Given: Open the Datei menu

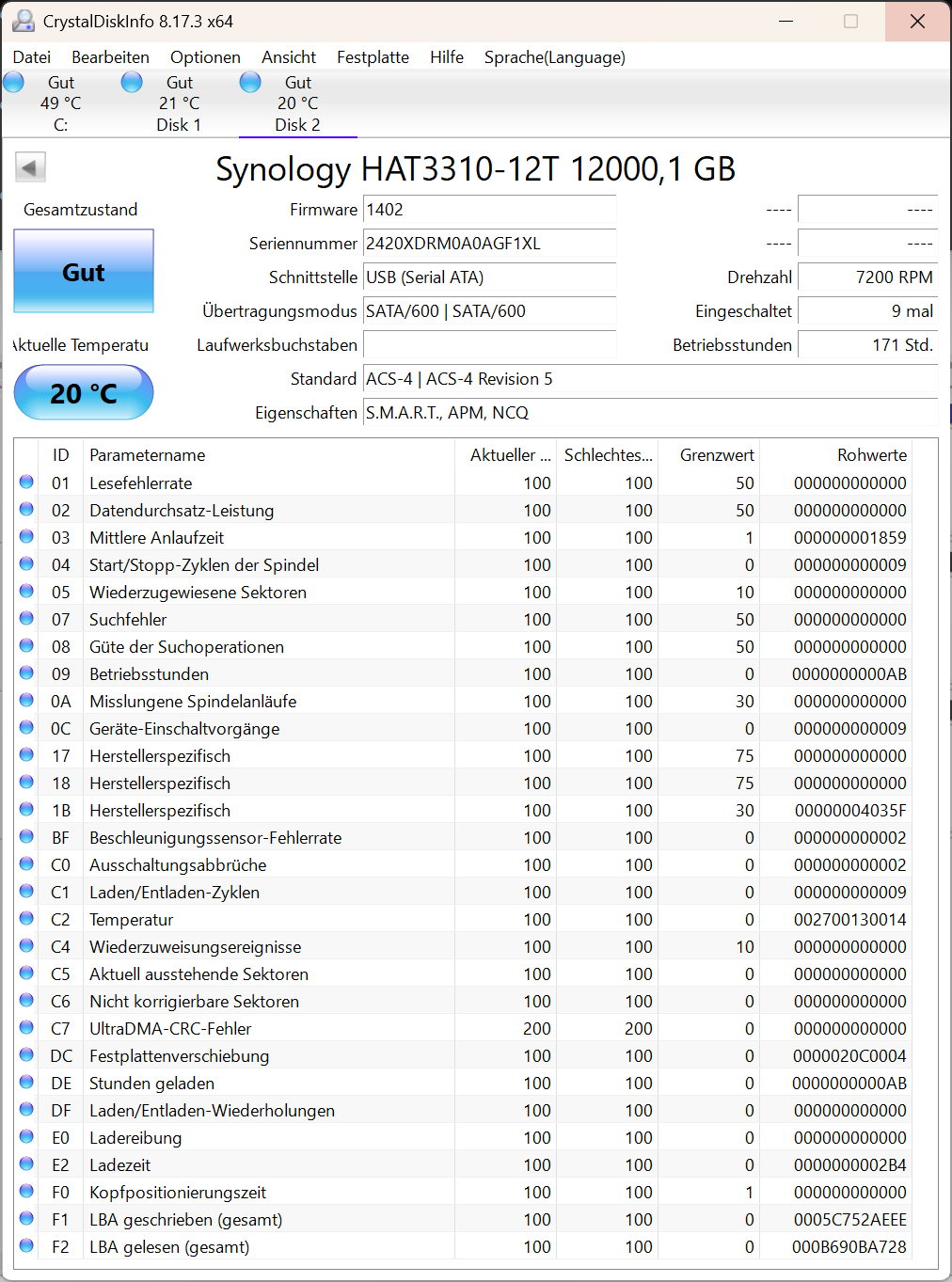Looking at the screenshot, I should click(32, 57).
